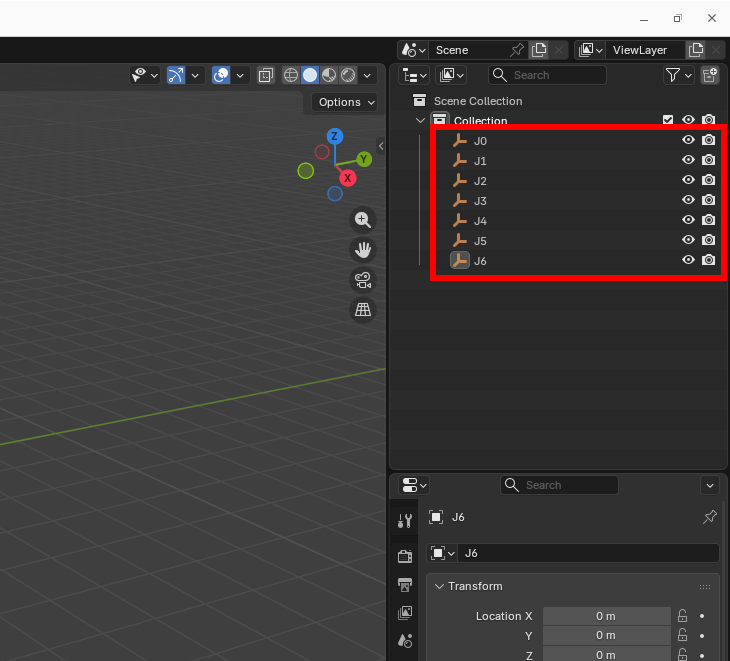Uncheck the Collection exclude checkbox
Image resolution: width=730 pixels, height=661 pixels.
668,120
